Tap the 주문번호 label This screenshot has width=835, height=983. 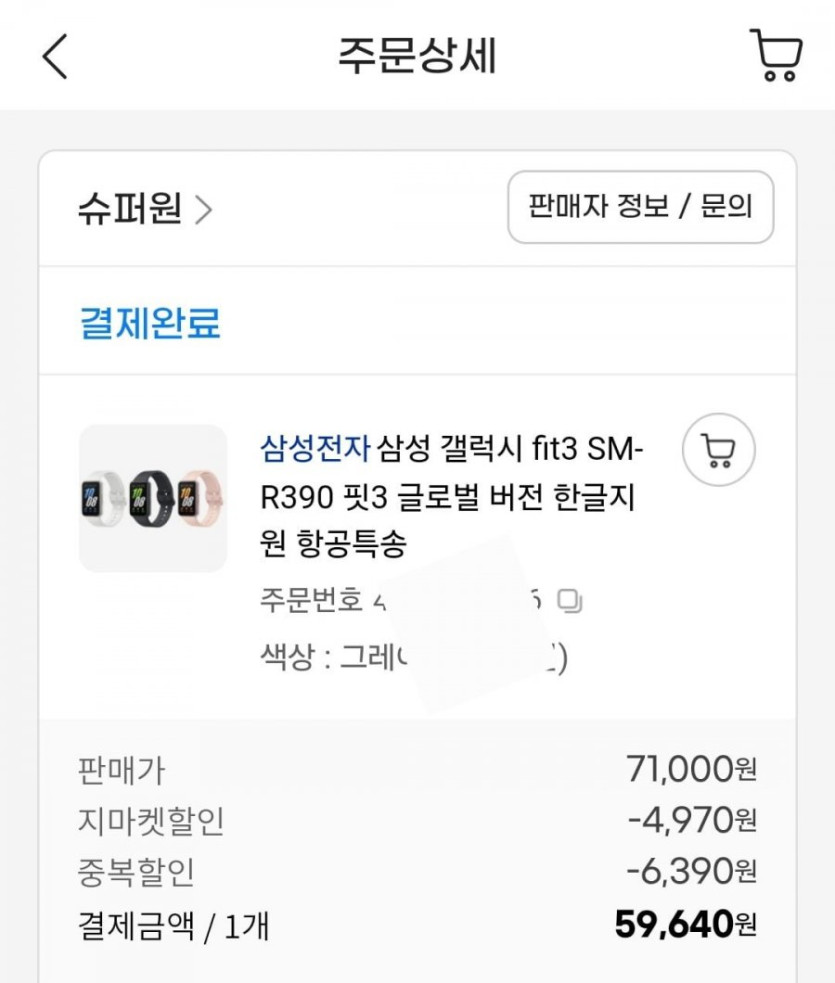point(310,603)
